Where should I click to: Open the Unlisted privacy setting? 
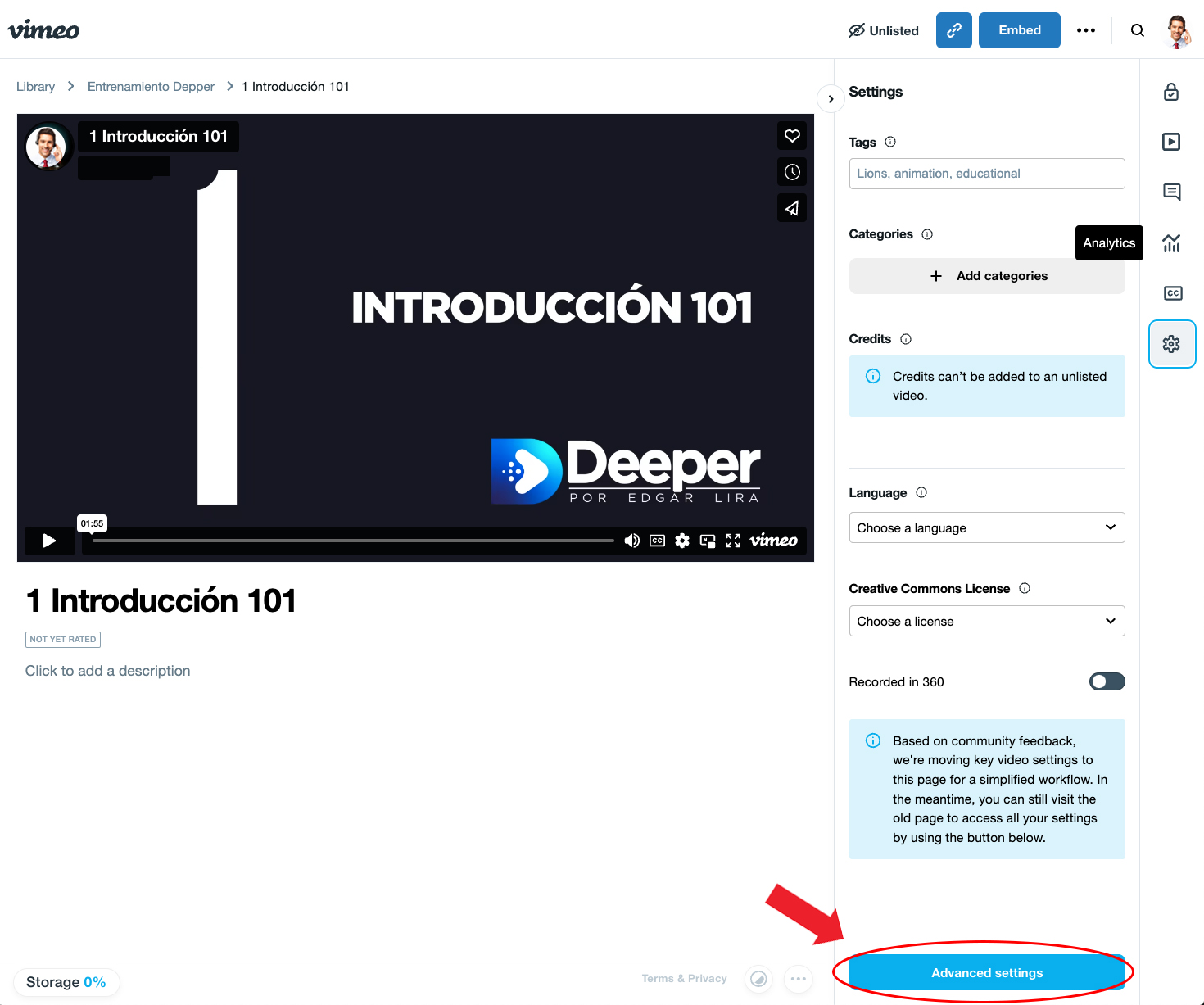(x=884, y=30)
